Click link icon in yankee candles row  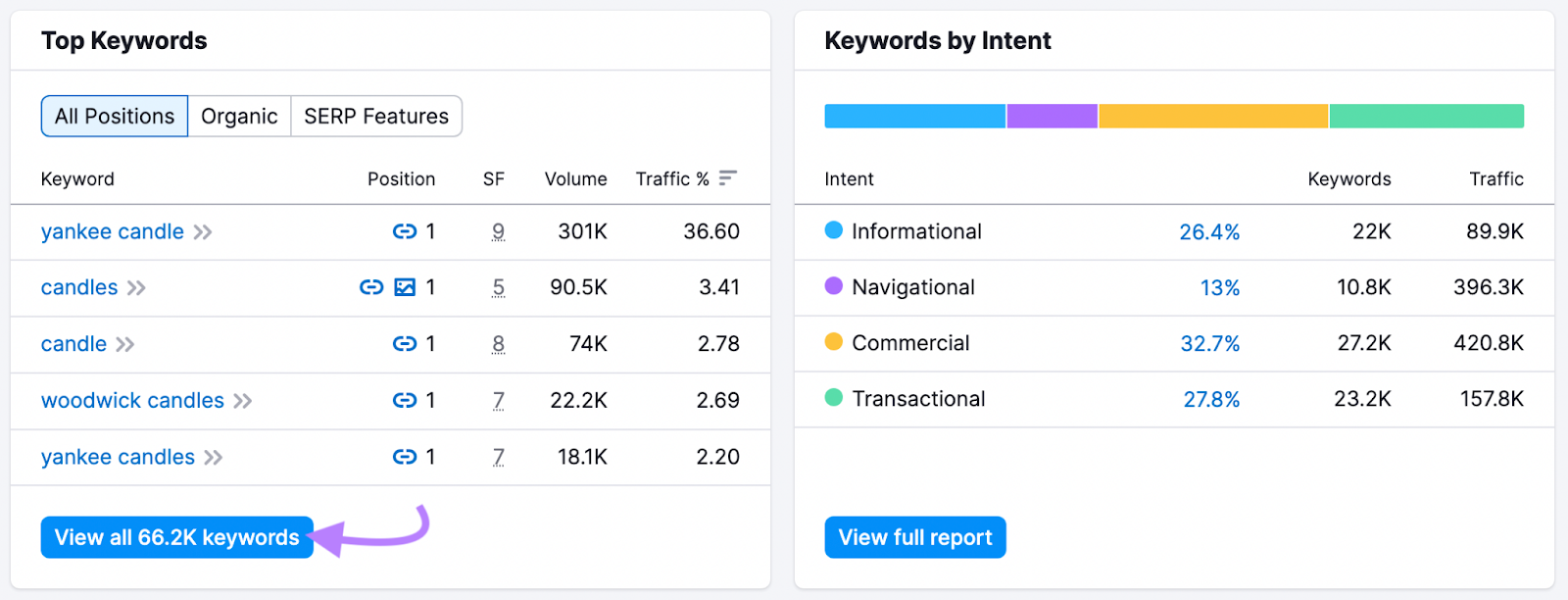pyautogui.click(x=404, y=457)
